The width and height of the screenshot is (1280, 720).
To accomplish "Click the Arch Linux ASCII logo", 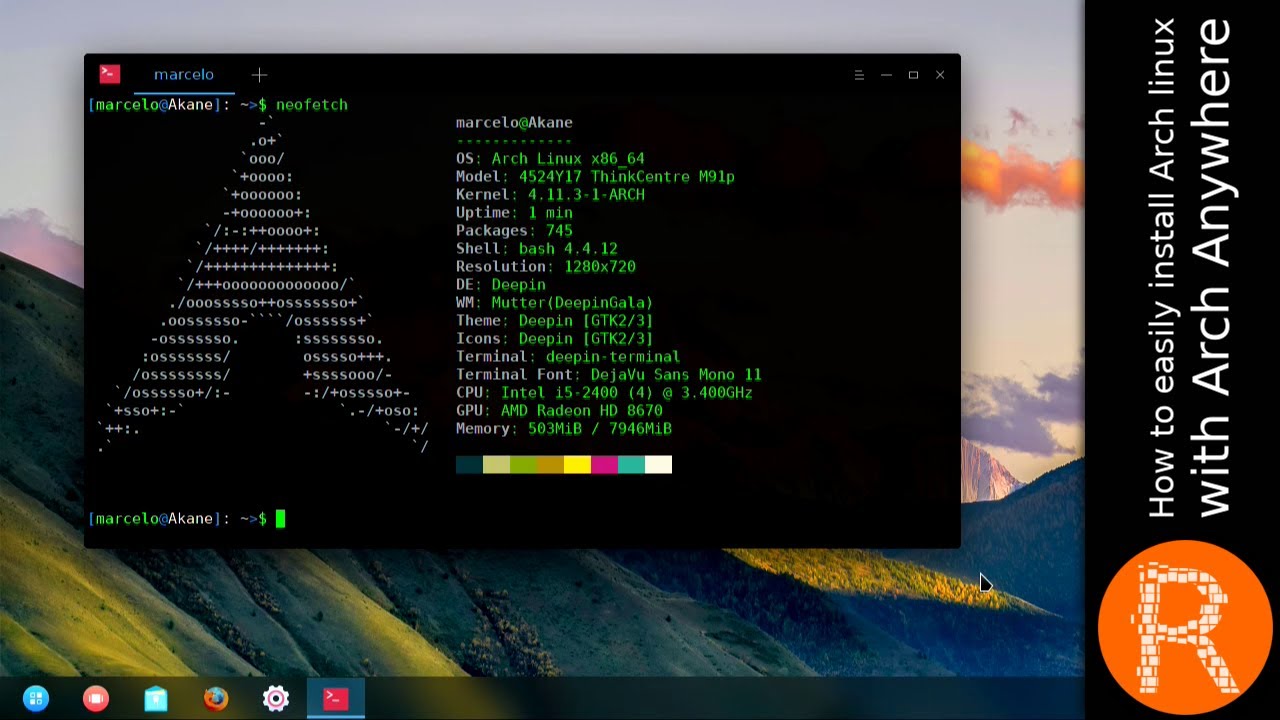I will coord(264,284).
